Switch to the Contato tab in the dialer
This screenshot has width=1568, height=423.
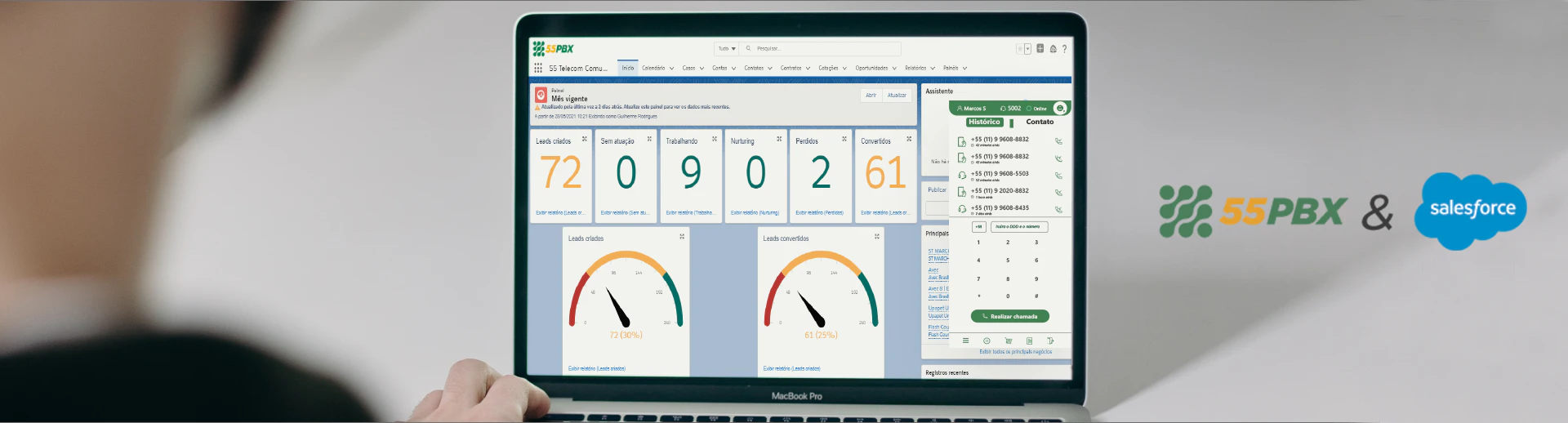click(x=1040, y=122)
